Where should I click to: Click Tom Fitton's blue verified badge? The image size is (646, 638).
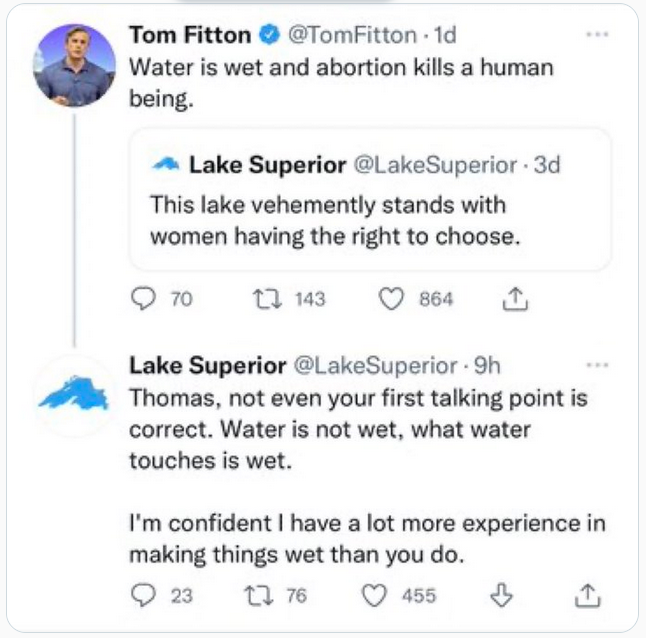click(268, 35)
